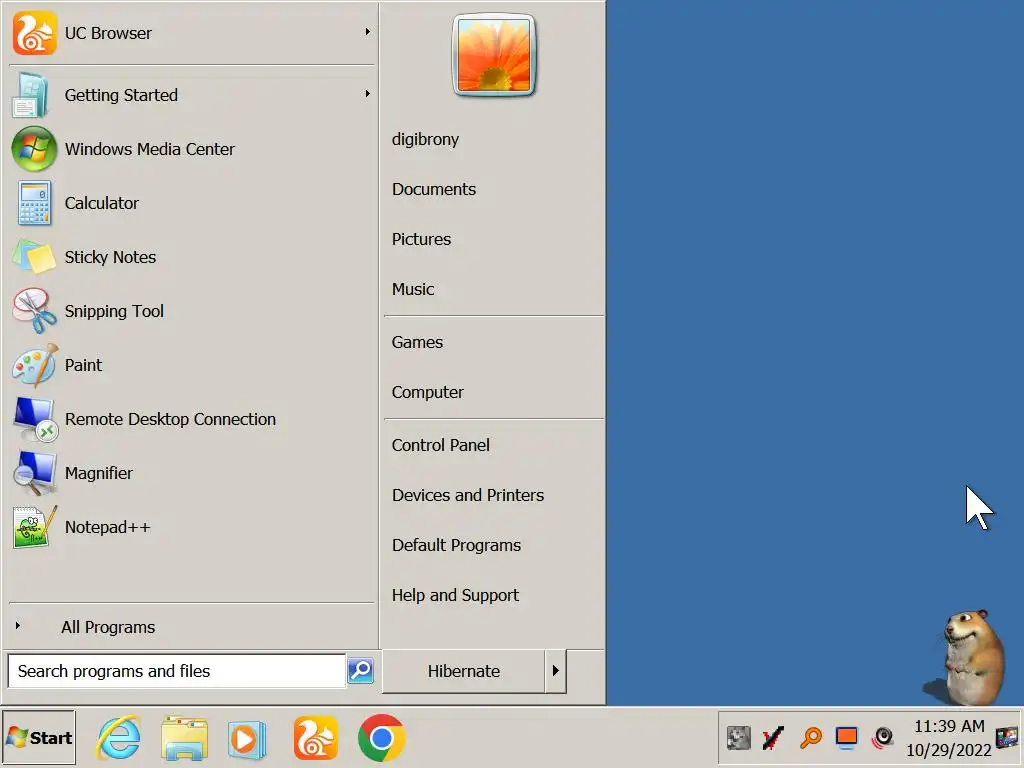1024x768 pixels.
Task: Click the show desktop tray icon
Action: pos(1006,738)
